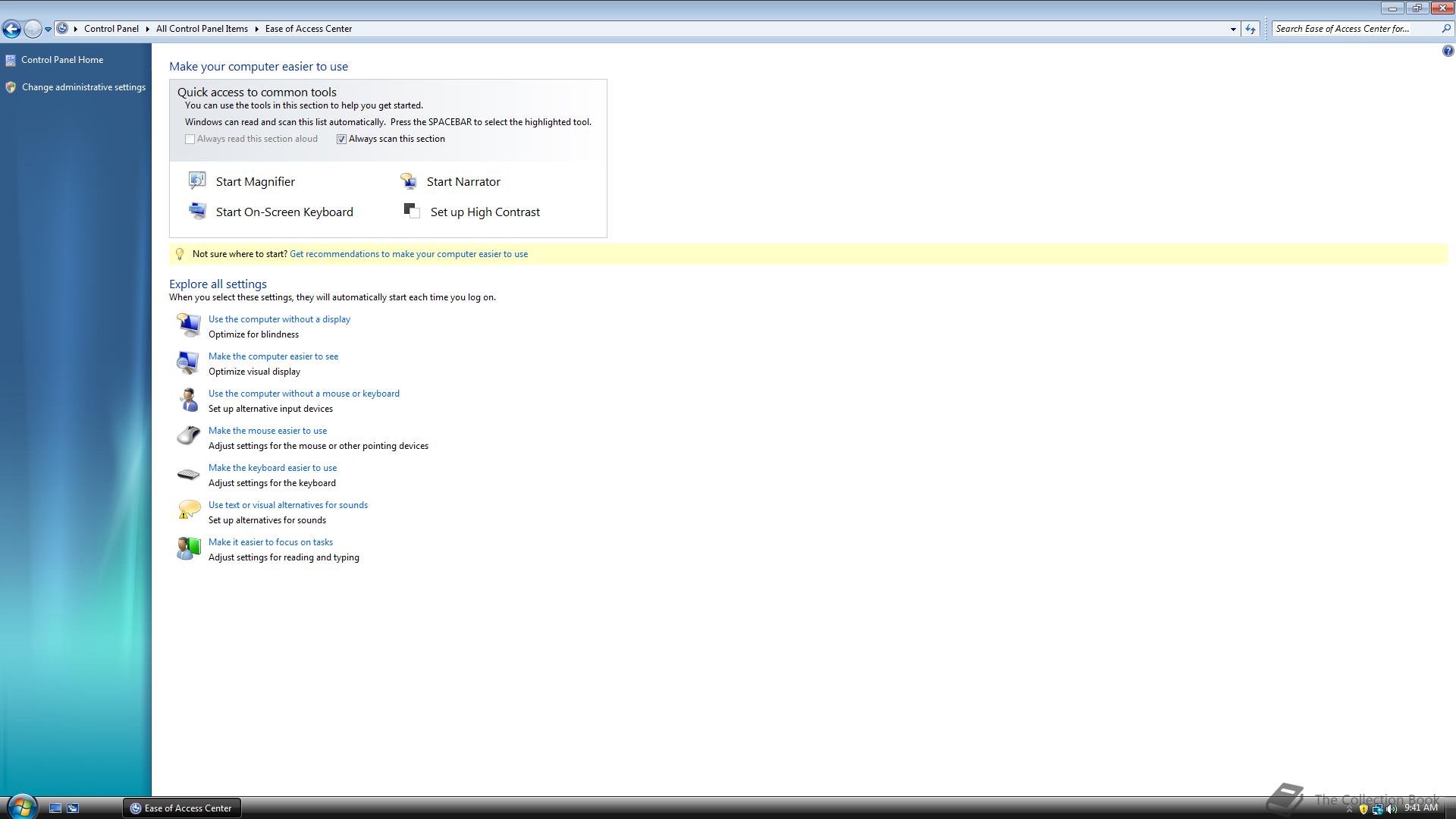Expand arrow after 'All Control Panel Items'
This screenshot has width=1456, height=819.
coord(257,29)
